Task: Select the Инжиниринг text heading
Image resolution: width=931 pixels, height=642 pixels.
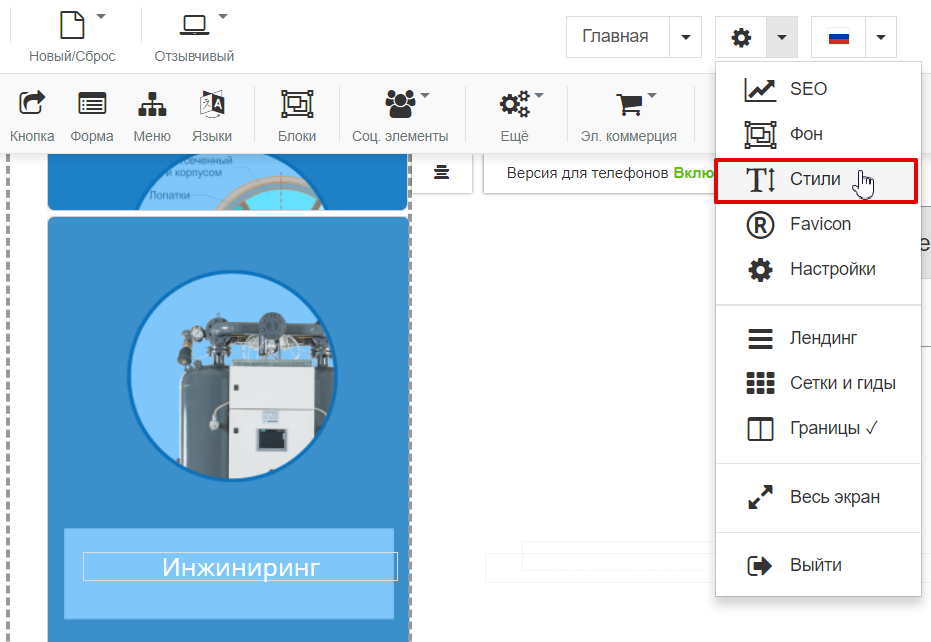Action: [x=240, y=567]
